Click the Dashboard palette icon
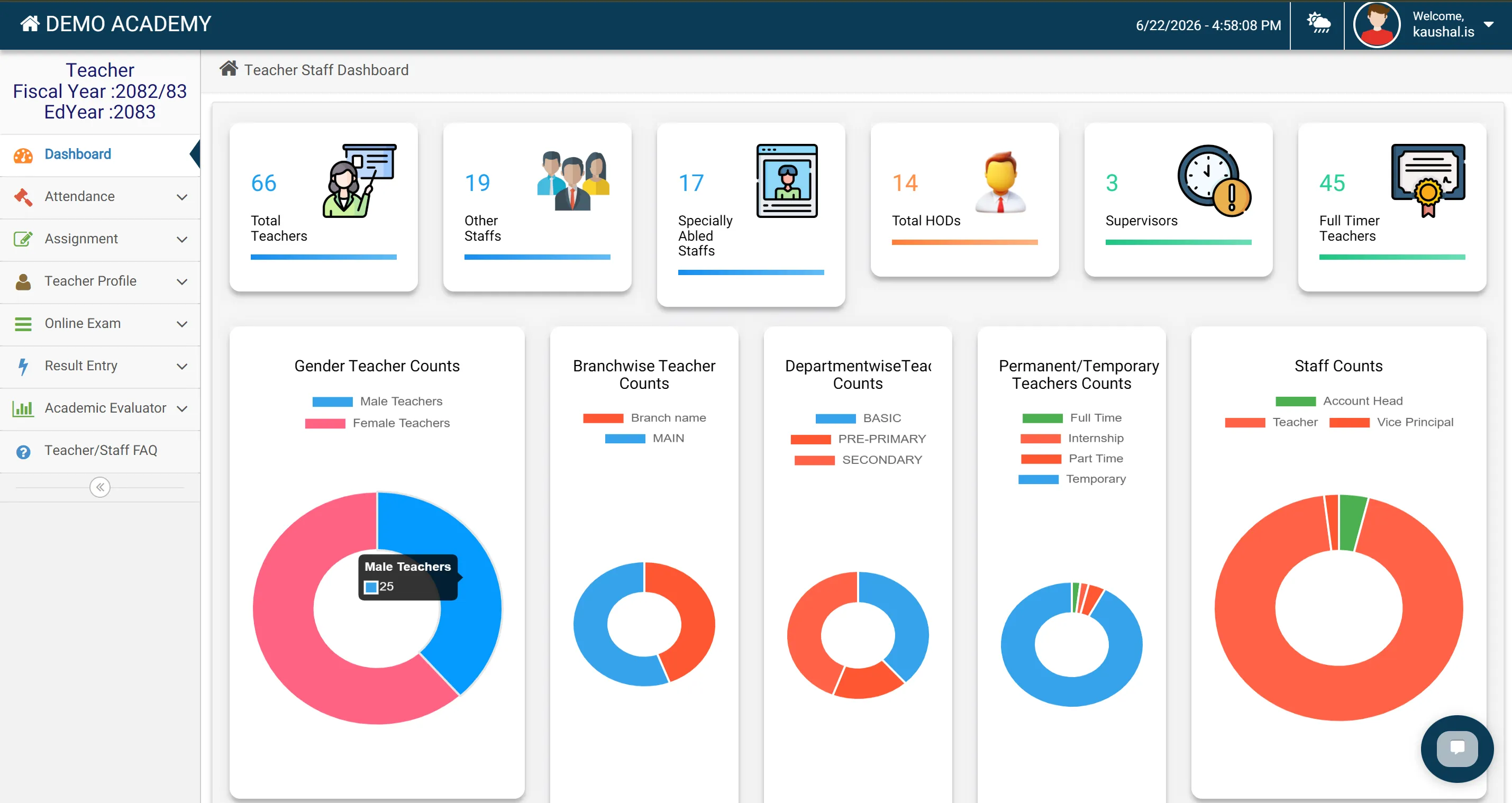Image resolution: width=1512 pixels, height=803 pixels. pyautogui.click(x=23, y=155)
